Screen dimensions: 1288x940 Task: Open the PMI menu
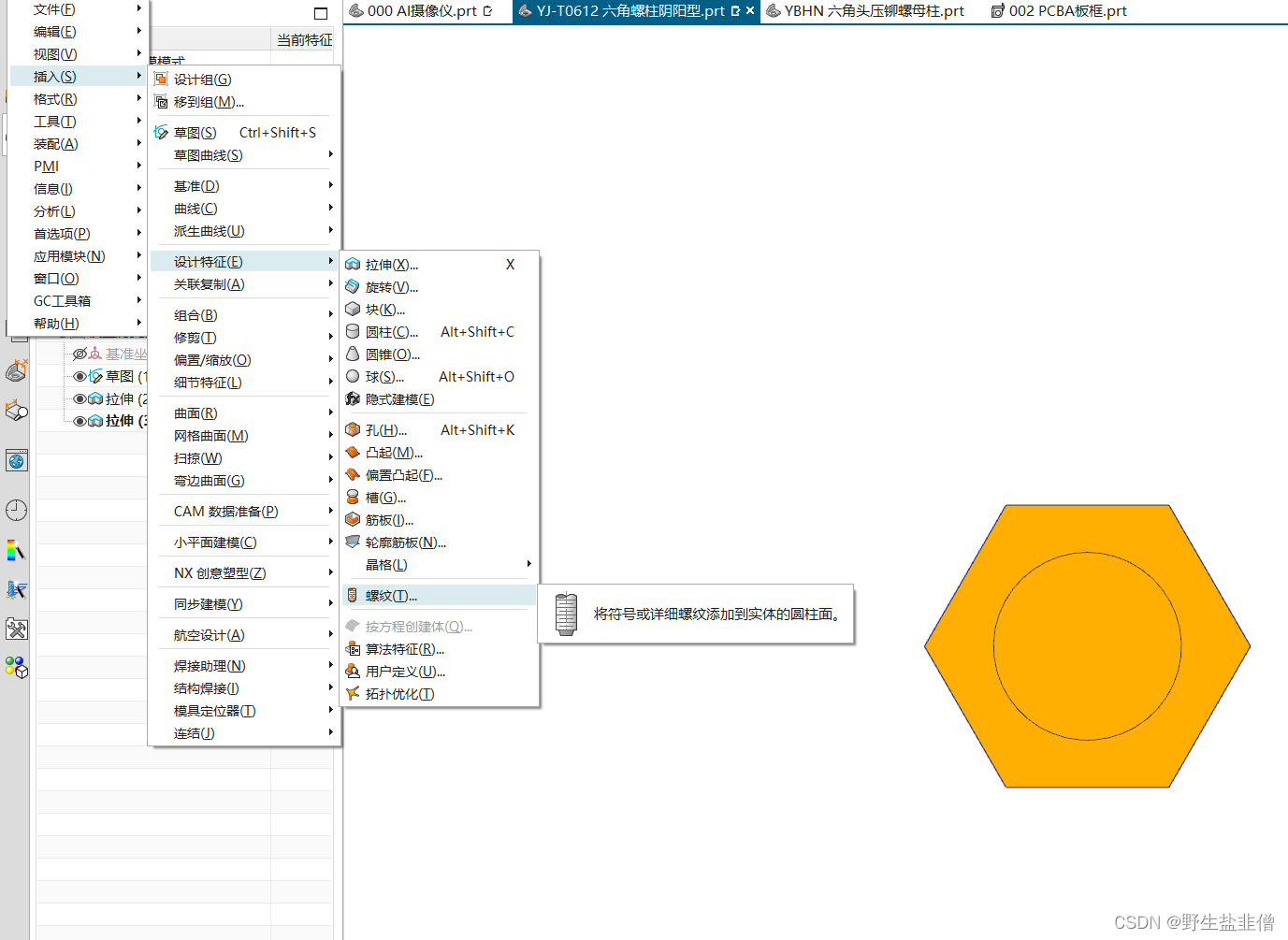[77, 166]
